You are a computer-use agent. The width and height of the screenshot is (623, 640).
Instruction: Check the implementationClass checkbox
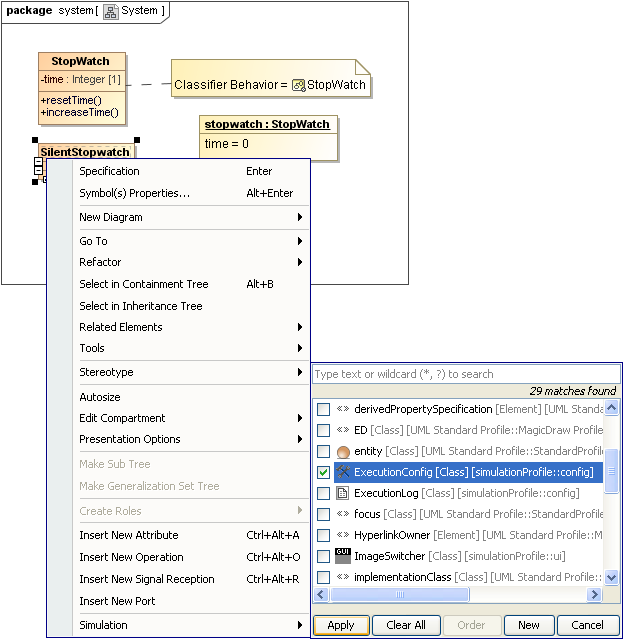(323, 577)
